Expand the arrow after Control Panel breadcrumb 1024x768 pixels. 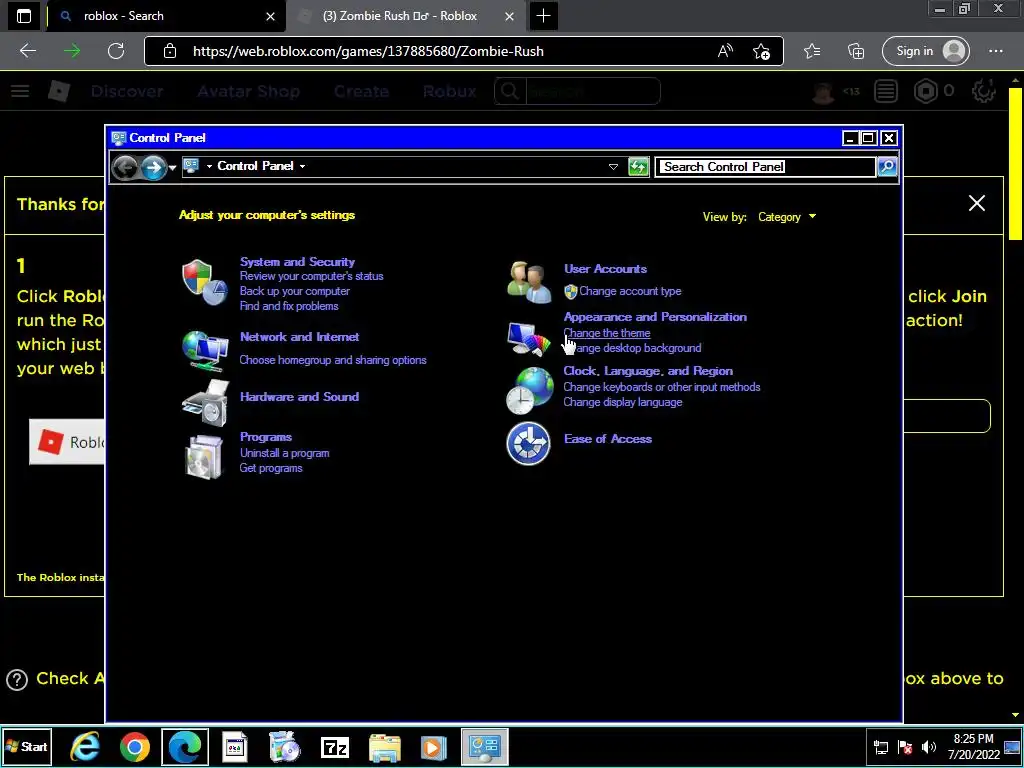tap(302, 167)
